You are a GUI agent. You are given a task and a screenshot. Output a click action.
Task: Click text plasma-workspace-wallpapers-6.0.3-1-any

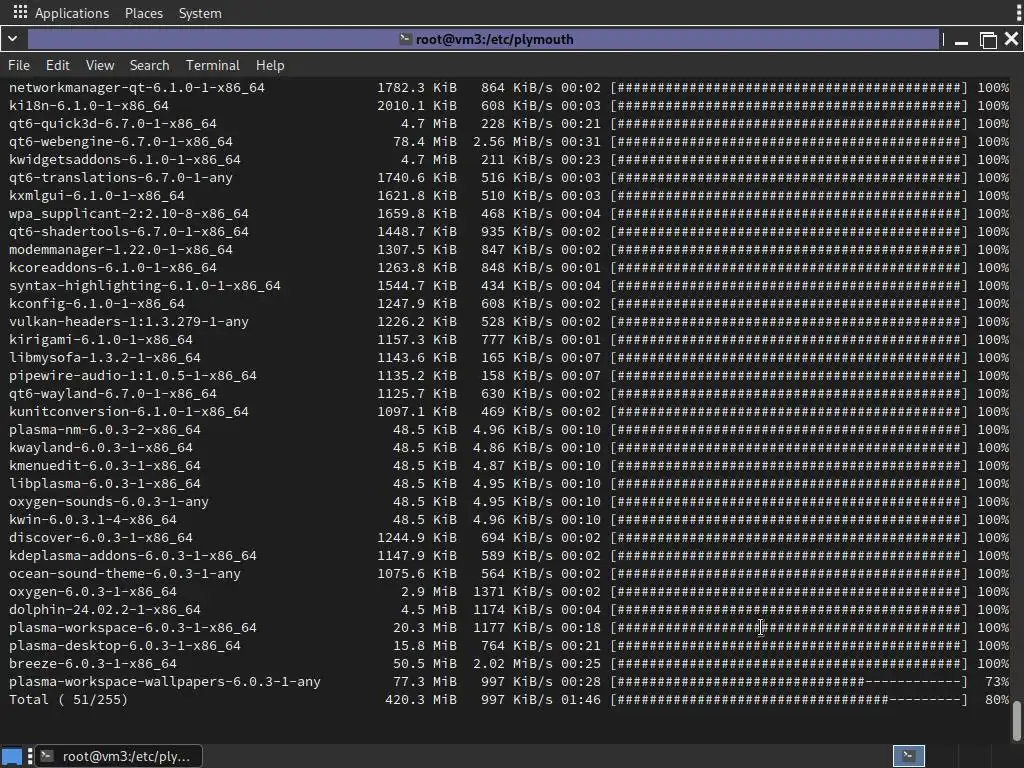click(x=165, y=682)
